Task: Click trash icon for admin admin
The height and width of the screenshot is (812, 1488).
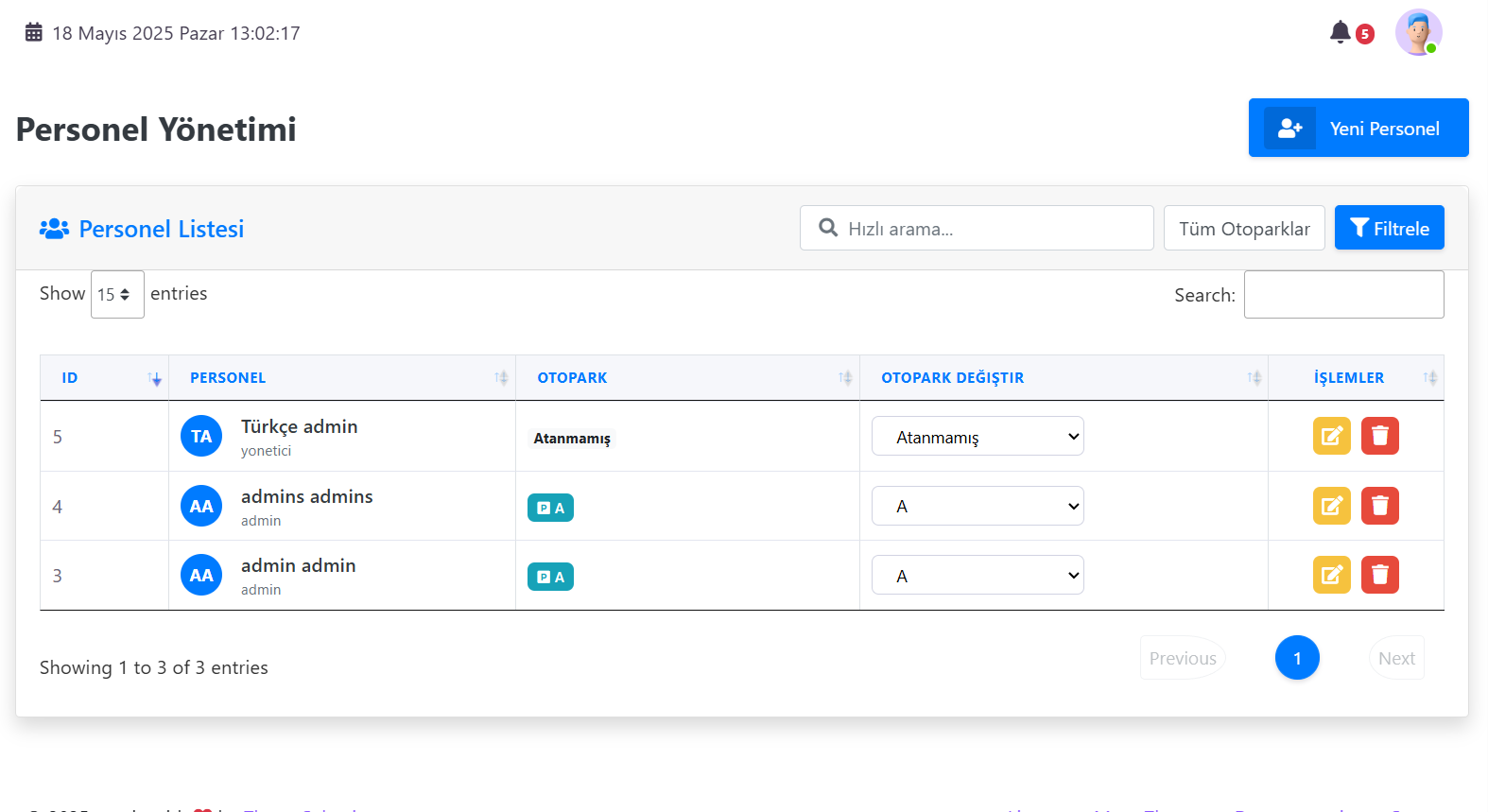Action: [x=1379, y=575]
